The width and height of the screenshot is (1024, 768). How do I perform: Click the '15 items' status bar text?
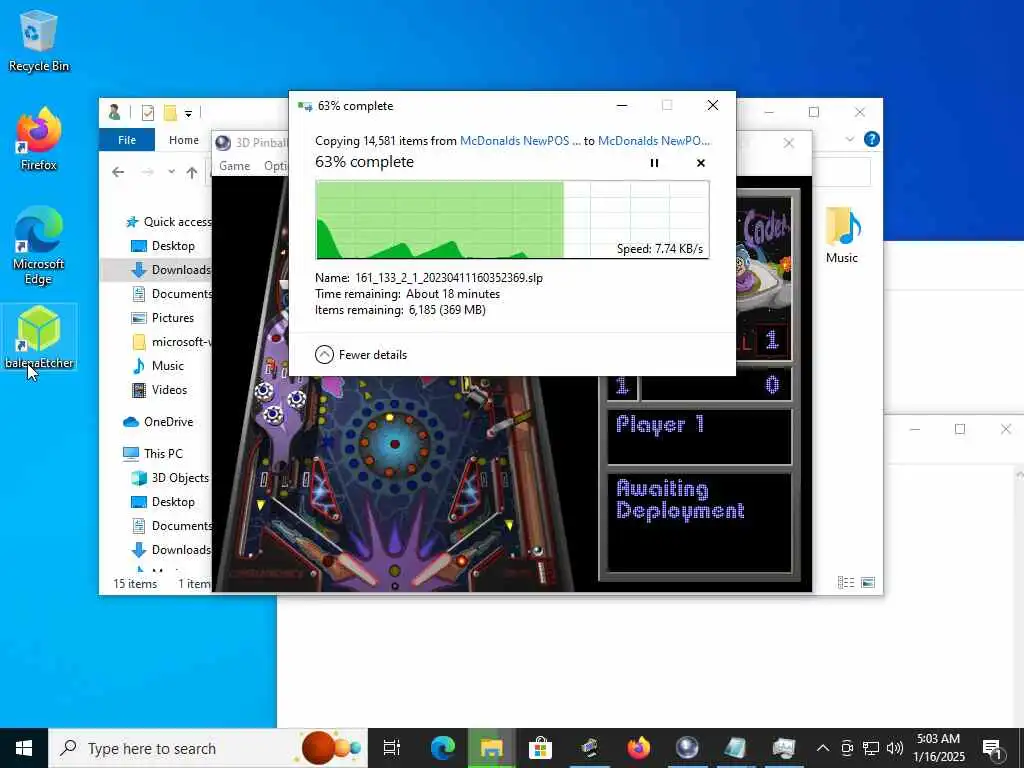[135, 584]
